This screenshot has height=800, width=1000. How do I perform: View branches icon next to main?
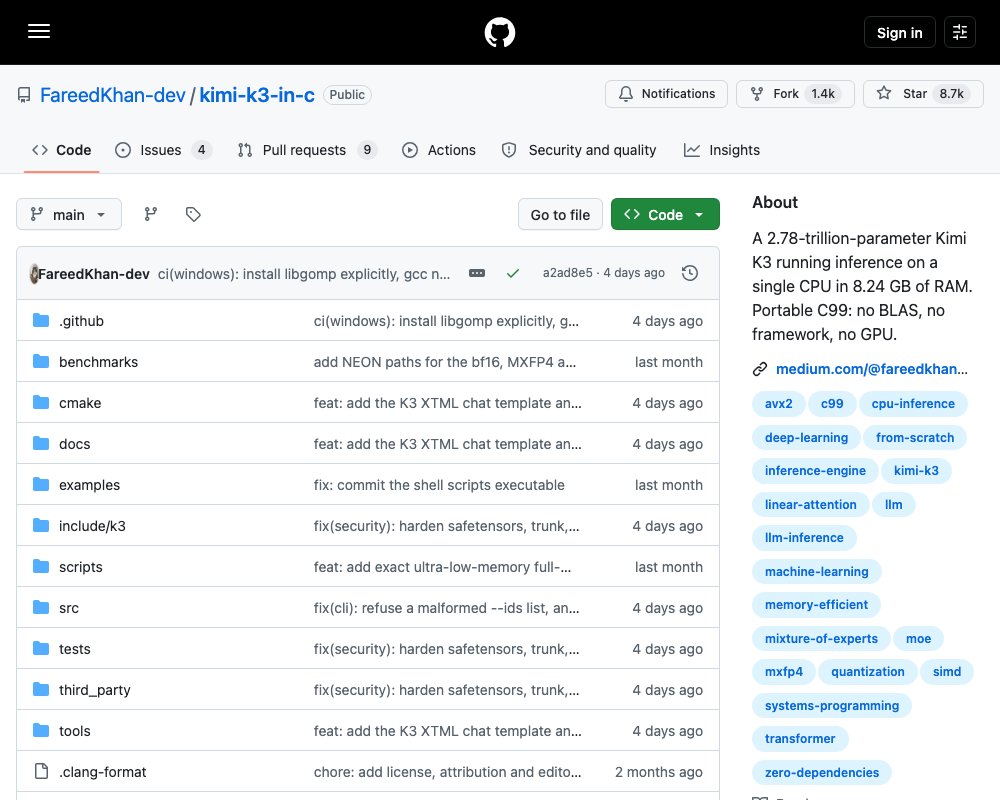(x=151, y=214)
